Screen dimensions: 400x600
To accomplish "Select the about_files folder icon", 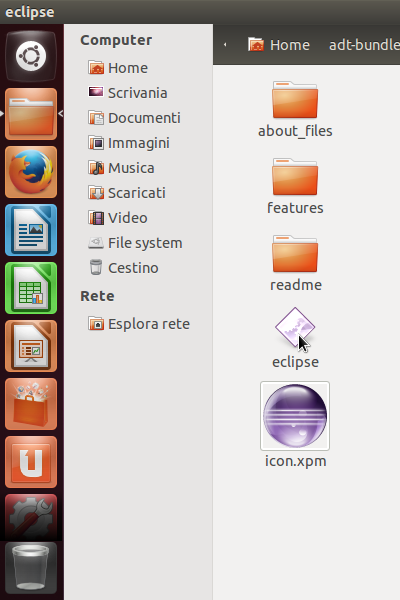I will (x=295, y=99).
